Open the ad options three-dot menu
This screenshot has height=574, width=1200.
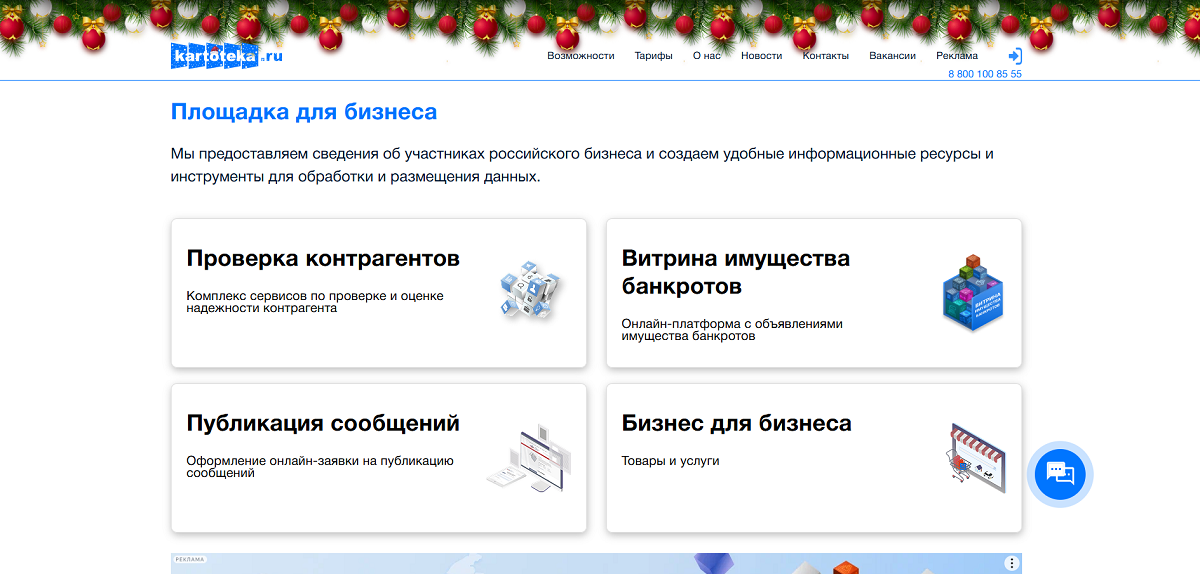pos(1011,563)
